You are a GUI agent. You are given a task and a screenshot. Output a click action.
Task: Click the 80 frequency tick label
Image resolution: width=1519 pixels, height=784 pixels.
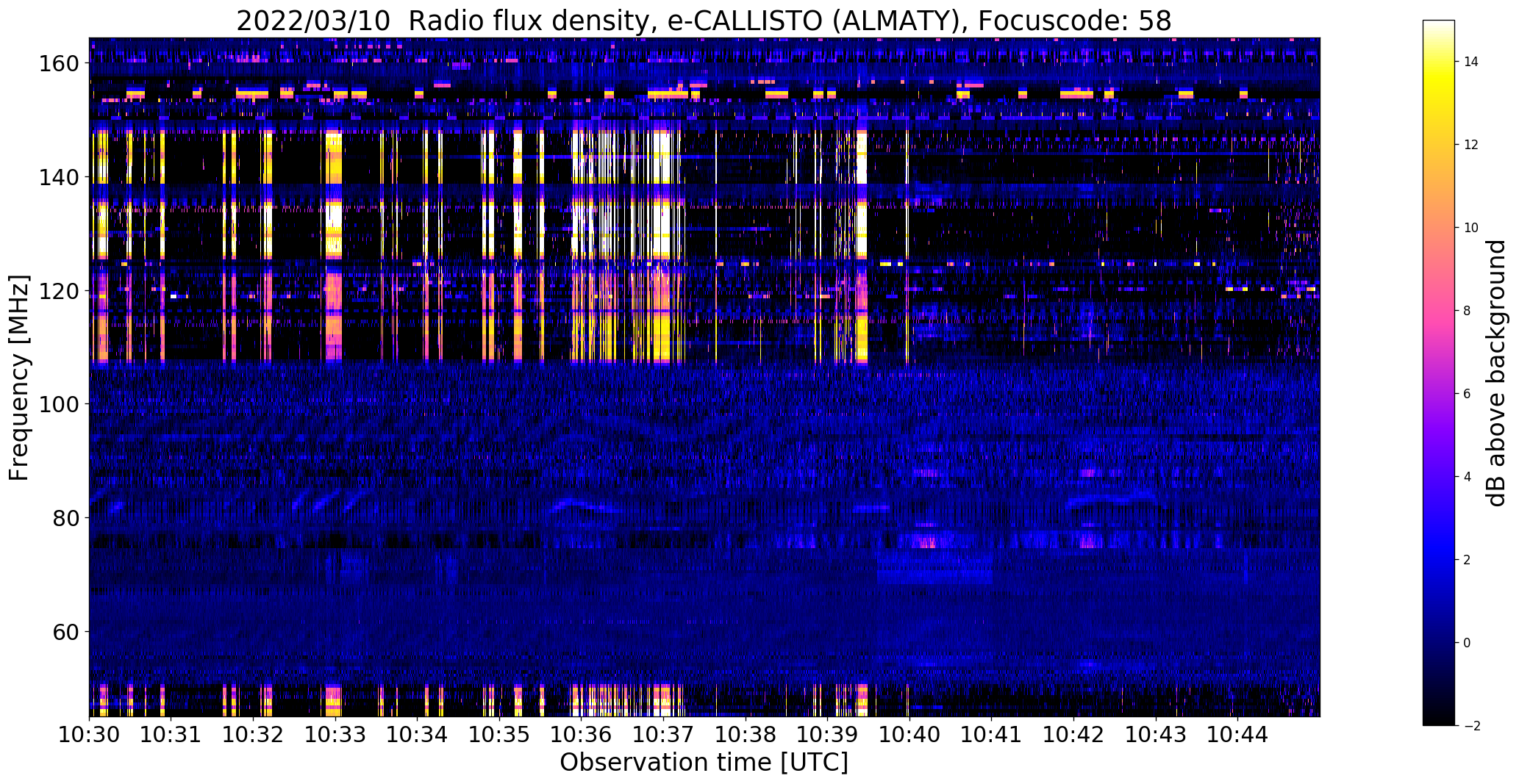coord(65,518)
